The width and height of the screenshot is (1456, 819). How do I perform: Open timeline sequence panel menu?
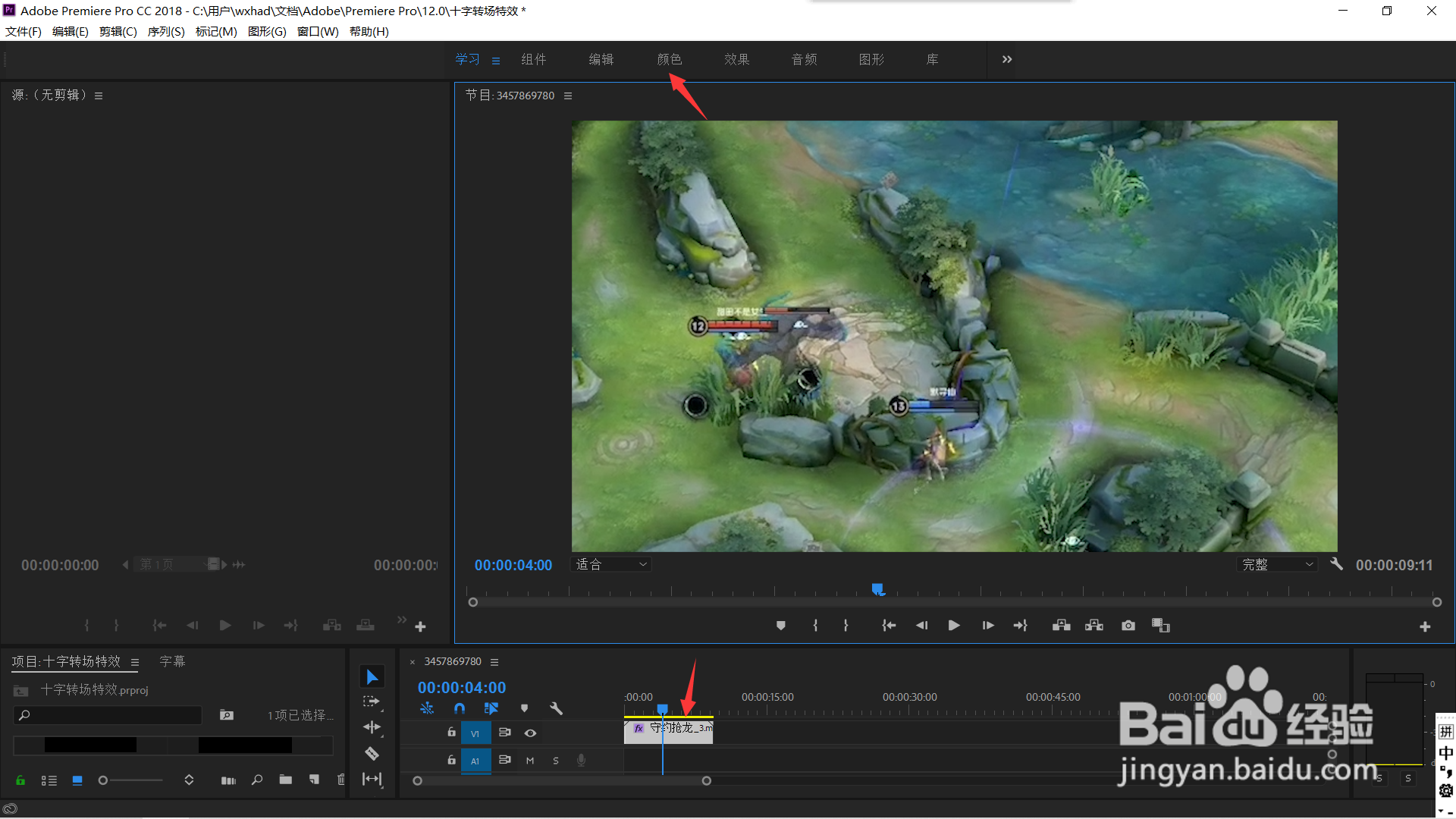click(x=494, y=662)
